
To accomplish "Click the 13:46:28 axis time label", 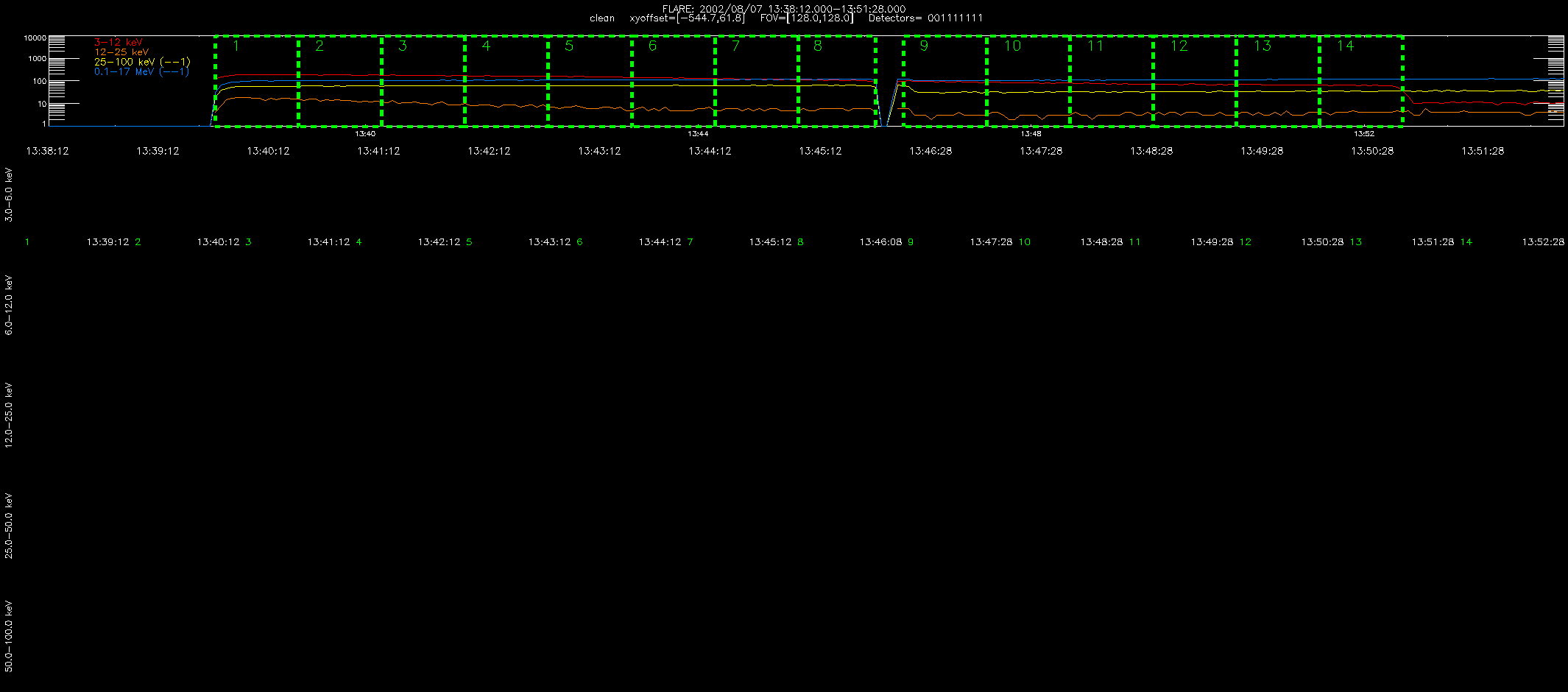I will tap(930, 151).
